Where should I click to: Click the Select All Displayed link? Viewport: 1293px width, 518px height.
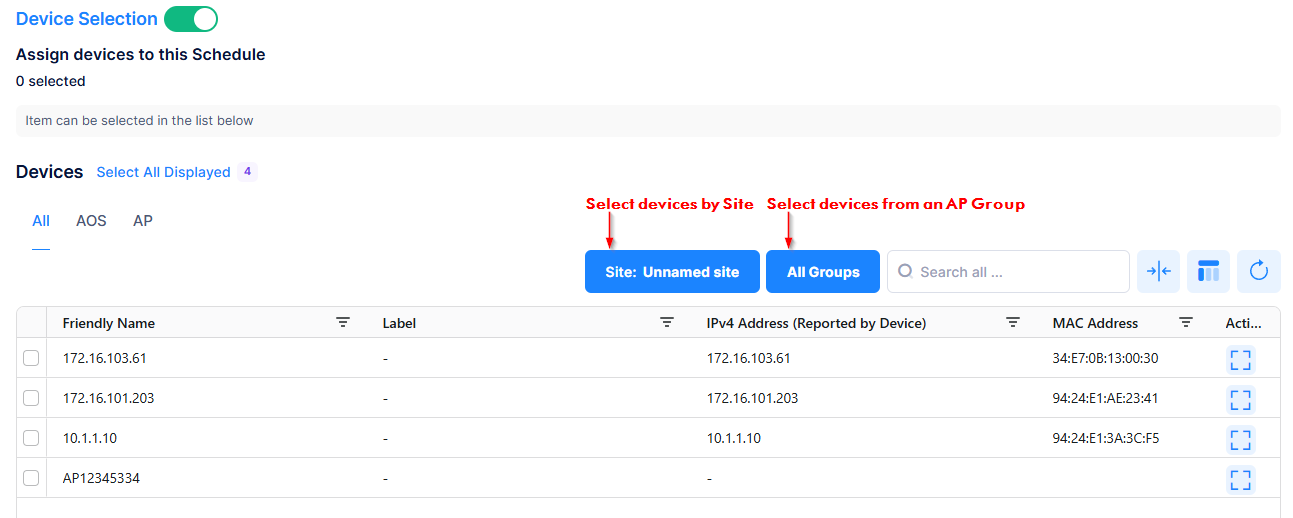click(x=163, y=172)
